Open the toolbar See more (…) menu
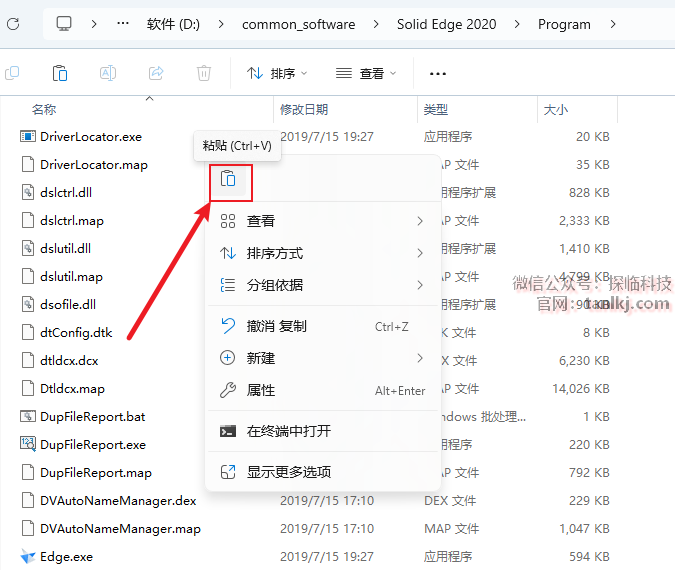This screenshot has height=578, width=675. [x=438, y=74]
